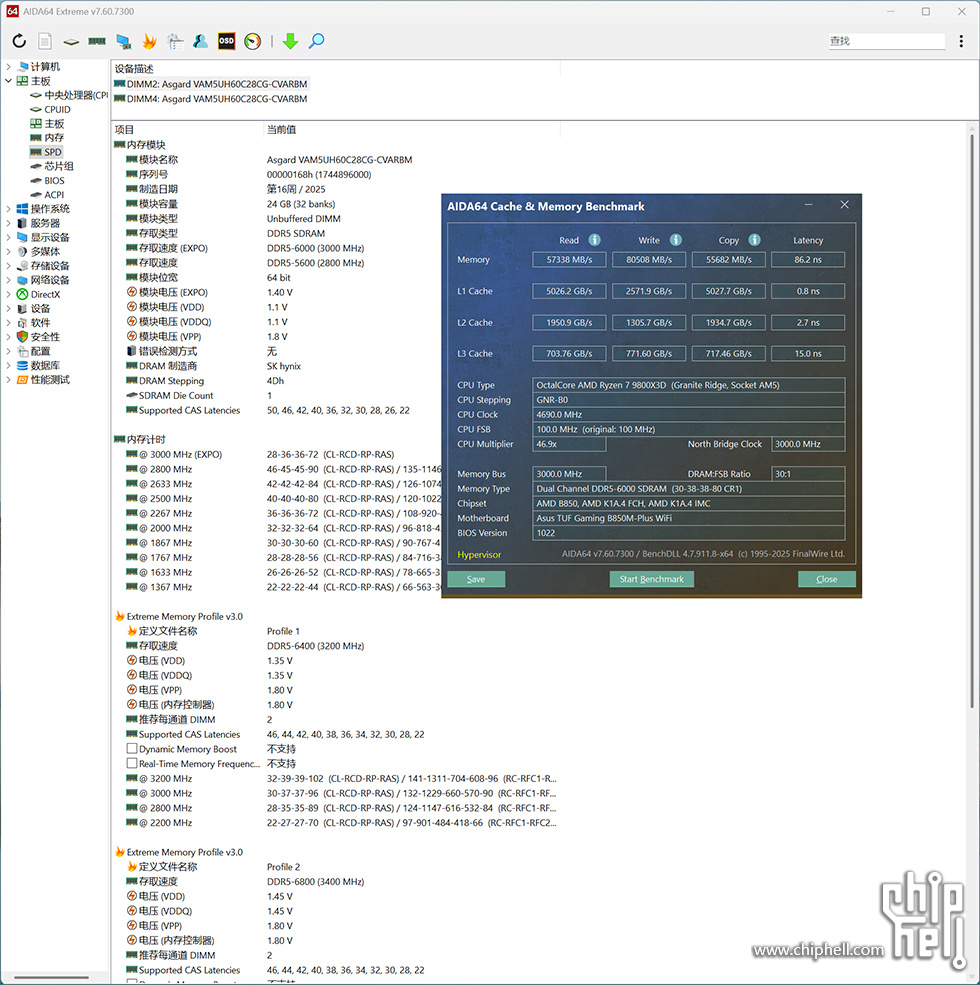Focus the 查找 search input field
980x985 pixels.
point(886,41)
